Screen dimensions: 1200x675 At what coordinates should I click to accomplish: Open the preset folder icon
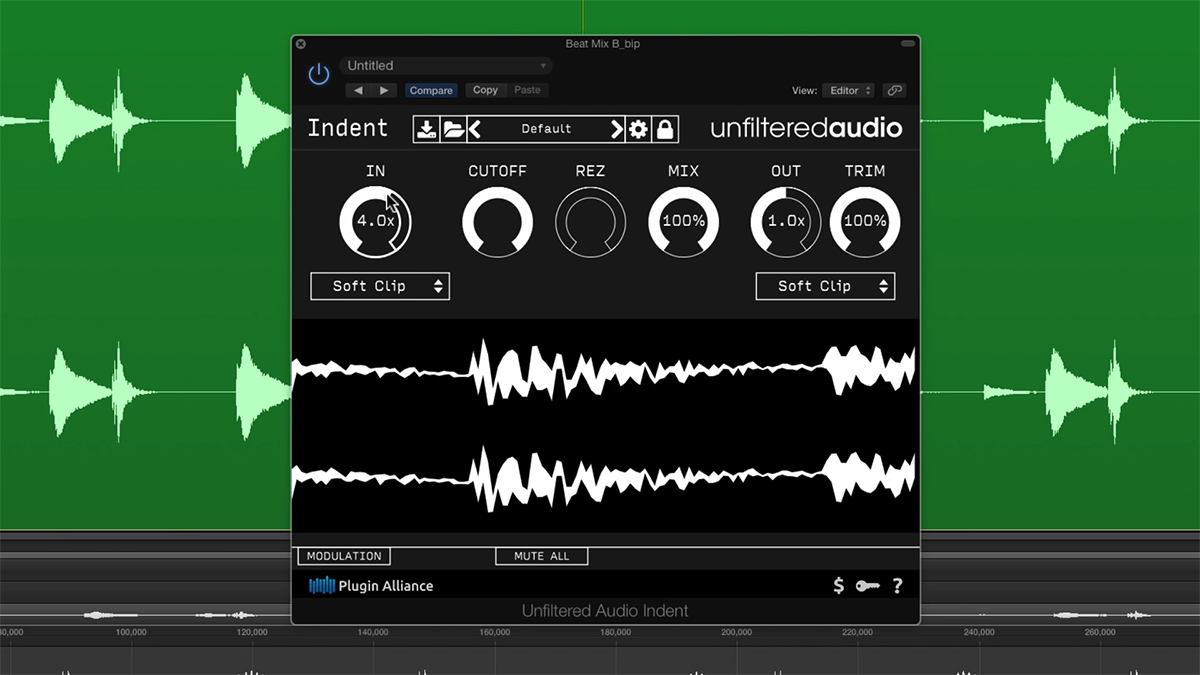coord(453,129)
